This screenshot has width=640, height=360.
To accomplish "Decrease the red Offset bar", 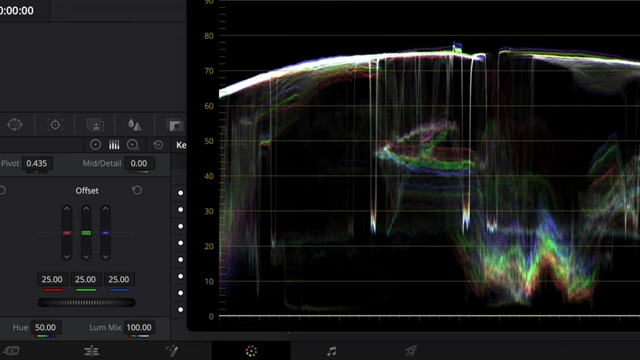I will point(67,257).
